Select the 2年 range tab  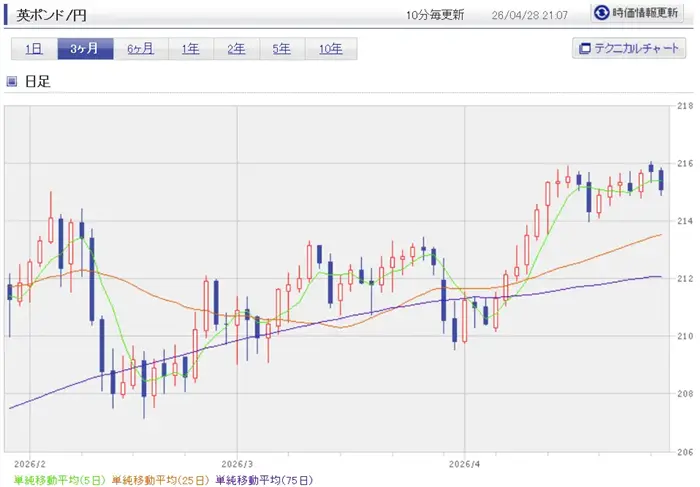tap(236, 49)
